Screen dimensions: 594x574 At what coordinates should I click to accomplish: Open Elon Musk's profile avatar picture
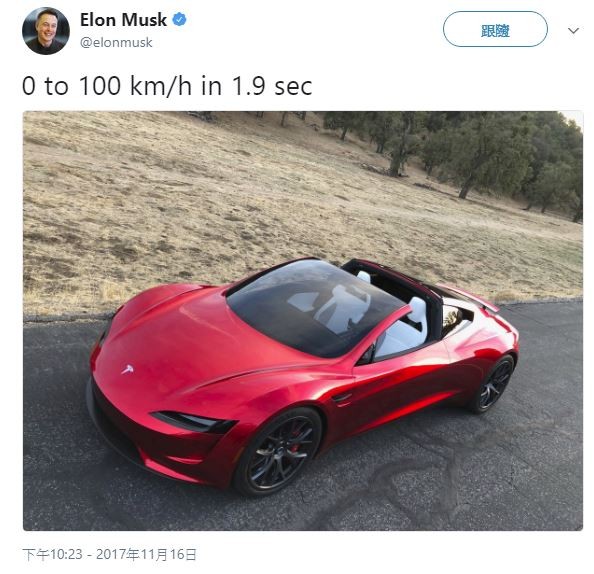coord(46,31)
